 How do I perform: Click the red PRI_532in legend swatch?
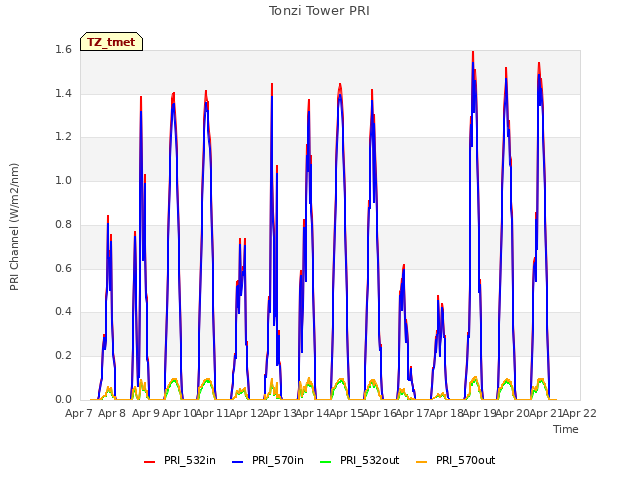[149, 461]
